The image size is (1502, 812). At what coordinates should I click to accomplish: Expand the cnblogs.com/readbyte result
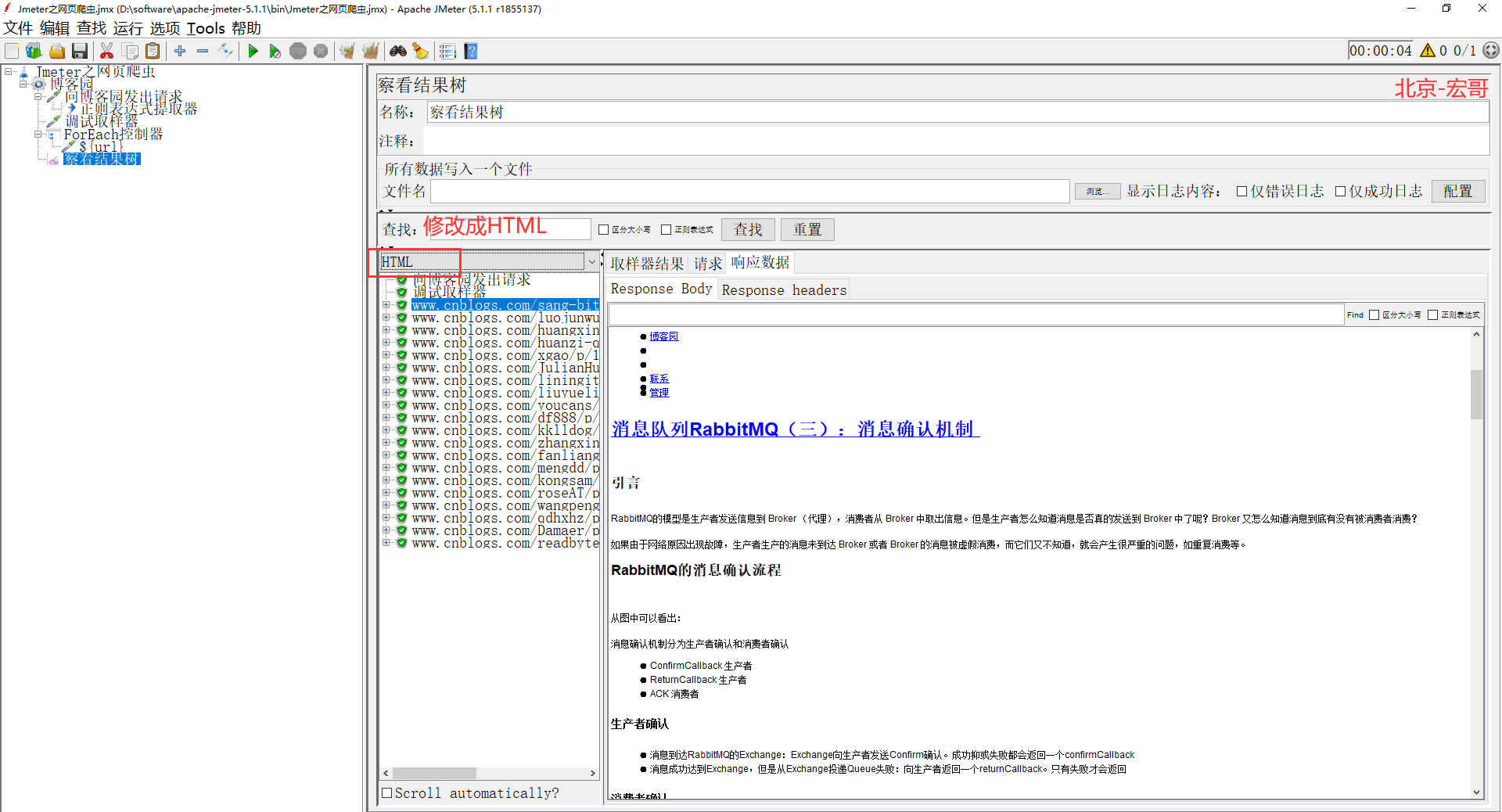tap(386, 543)
